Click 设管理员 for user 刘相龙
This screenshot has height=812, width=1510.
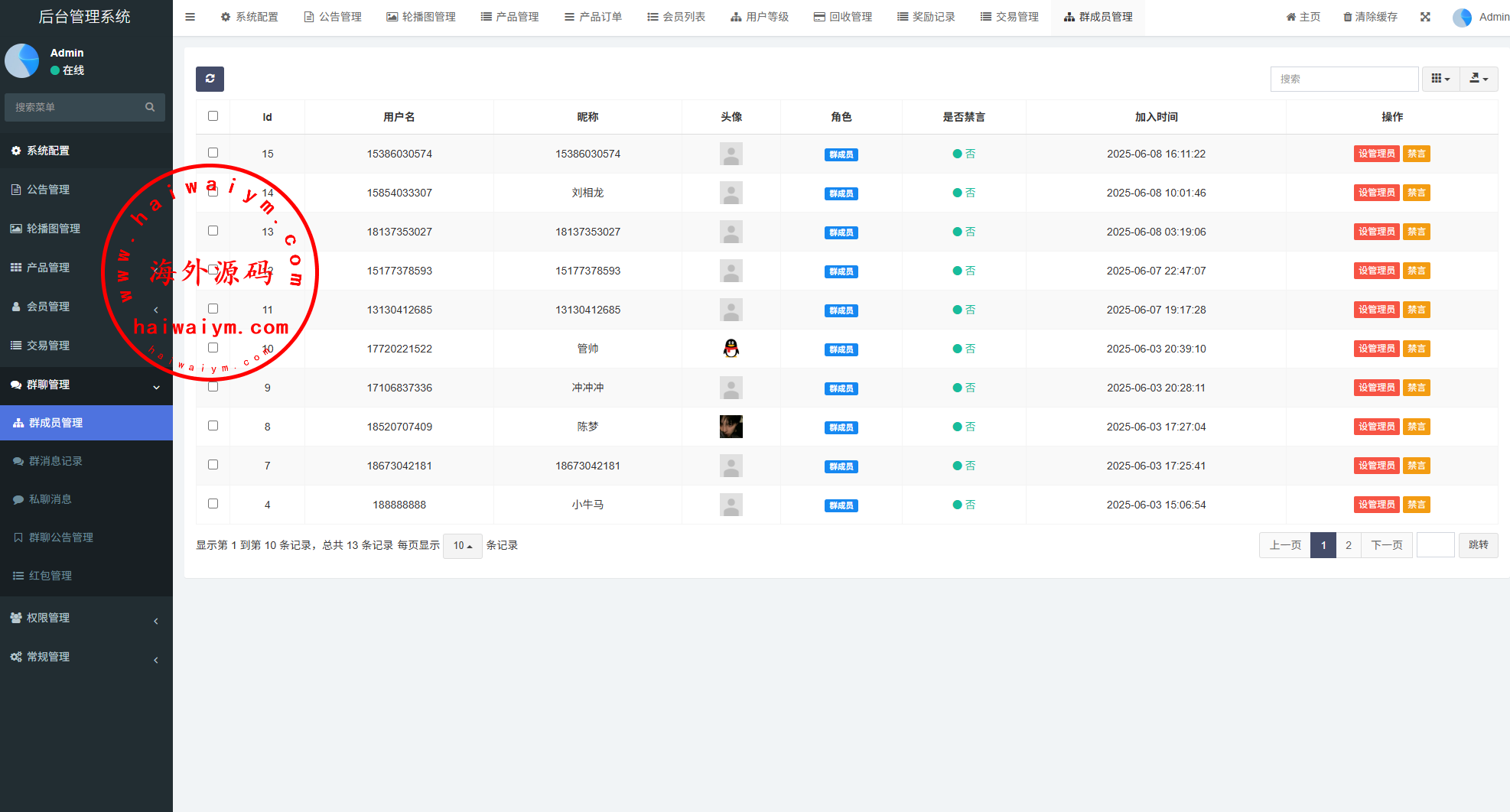point(1376,193)
